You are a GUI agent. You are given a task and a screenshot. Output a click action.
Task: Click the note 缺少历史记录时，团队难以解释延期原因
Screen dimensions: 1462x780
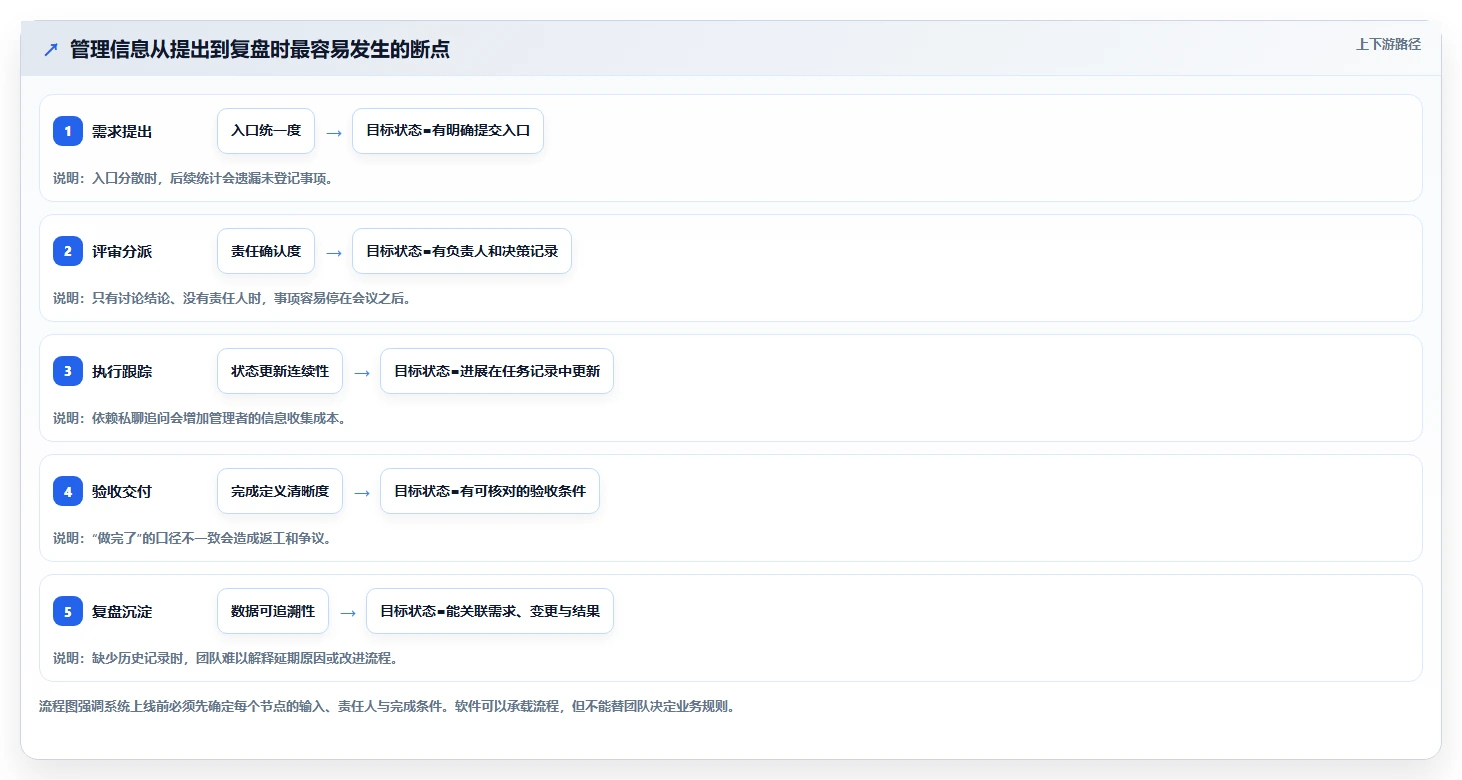tap(226, 658)
